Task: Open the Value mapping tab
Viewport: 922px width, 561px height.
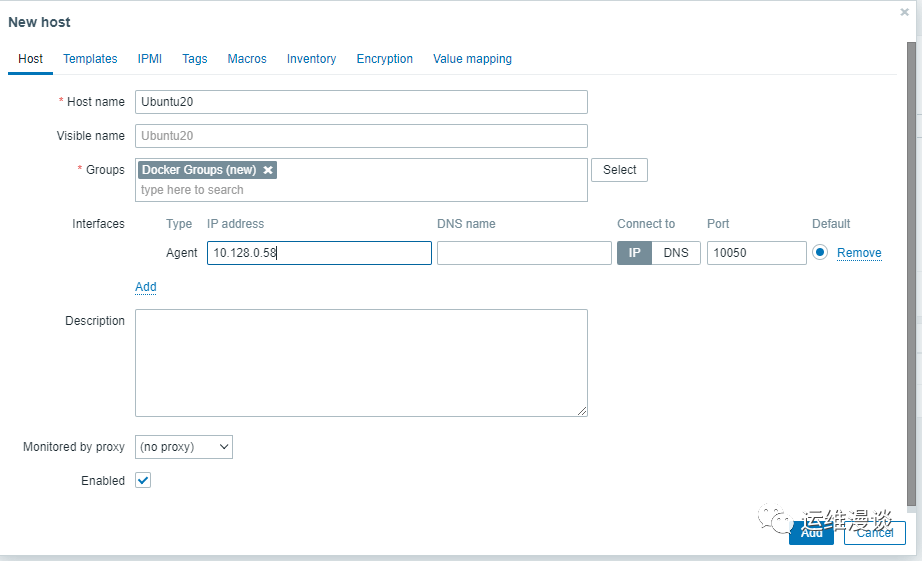Action: coord(472,59)
